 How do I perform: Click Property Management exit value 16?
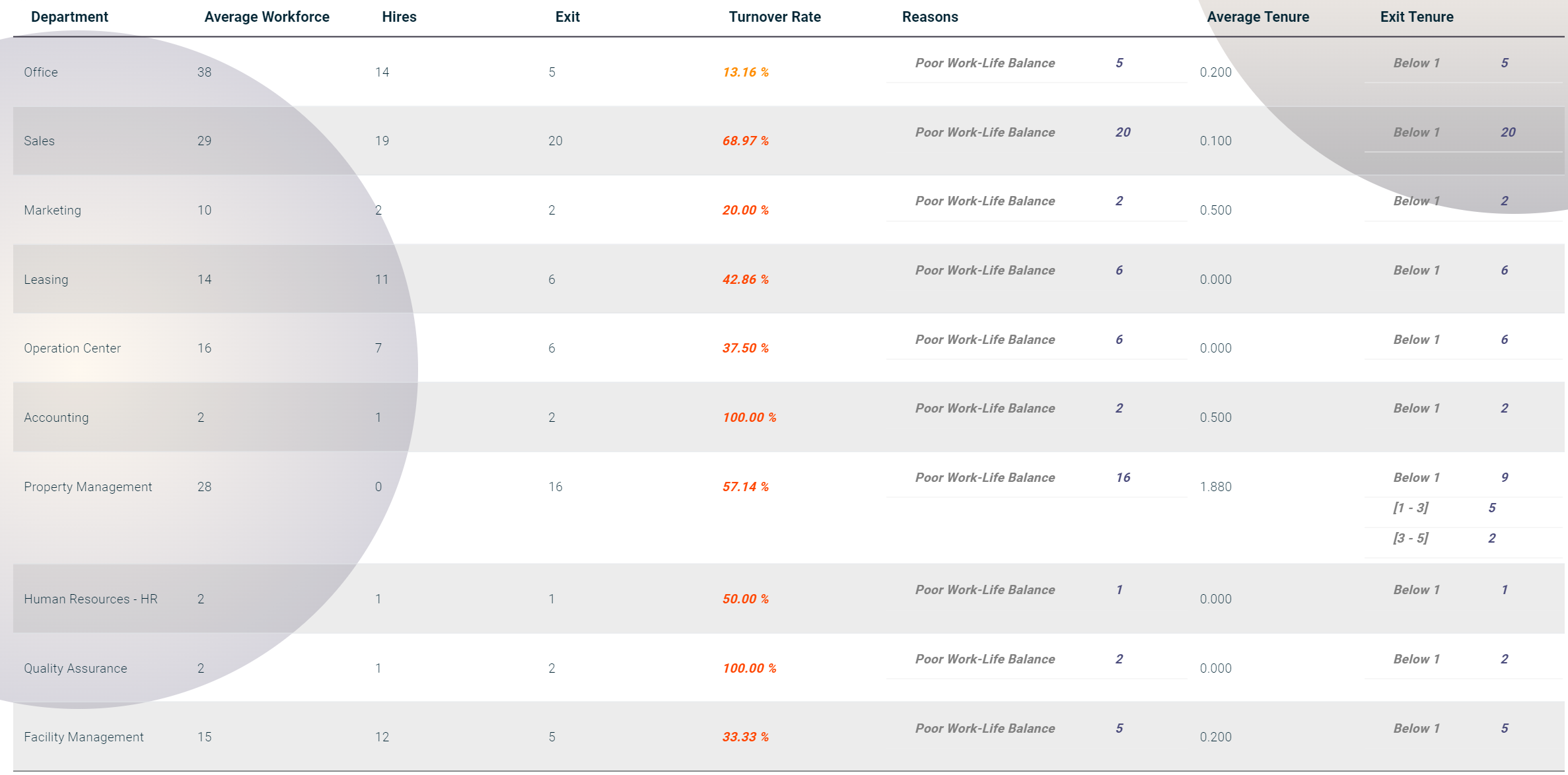coord(555,487)
